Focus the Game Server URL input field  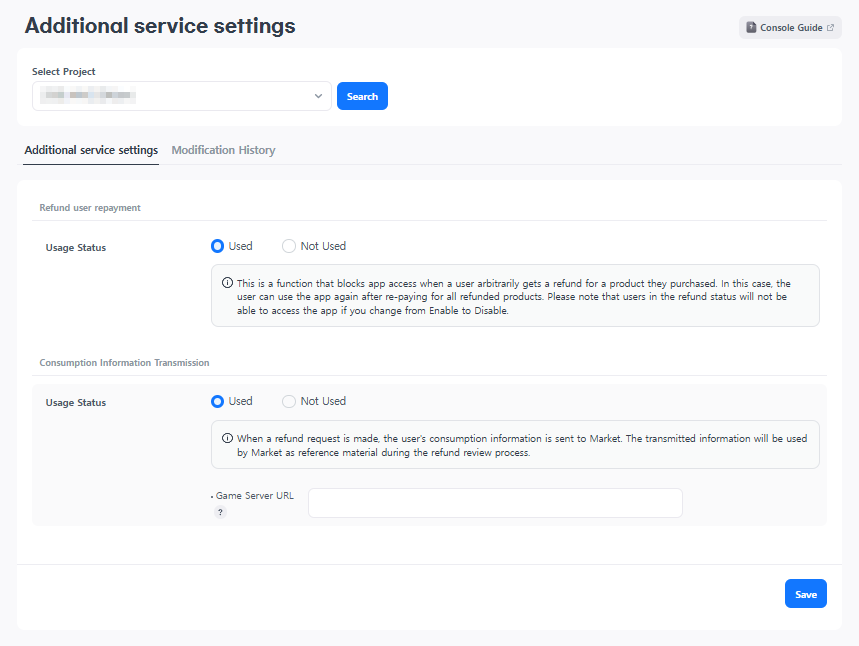coord(495,503)
